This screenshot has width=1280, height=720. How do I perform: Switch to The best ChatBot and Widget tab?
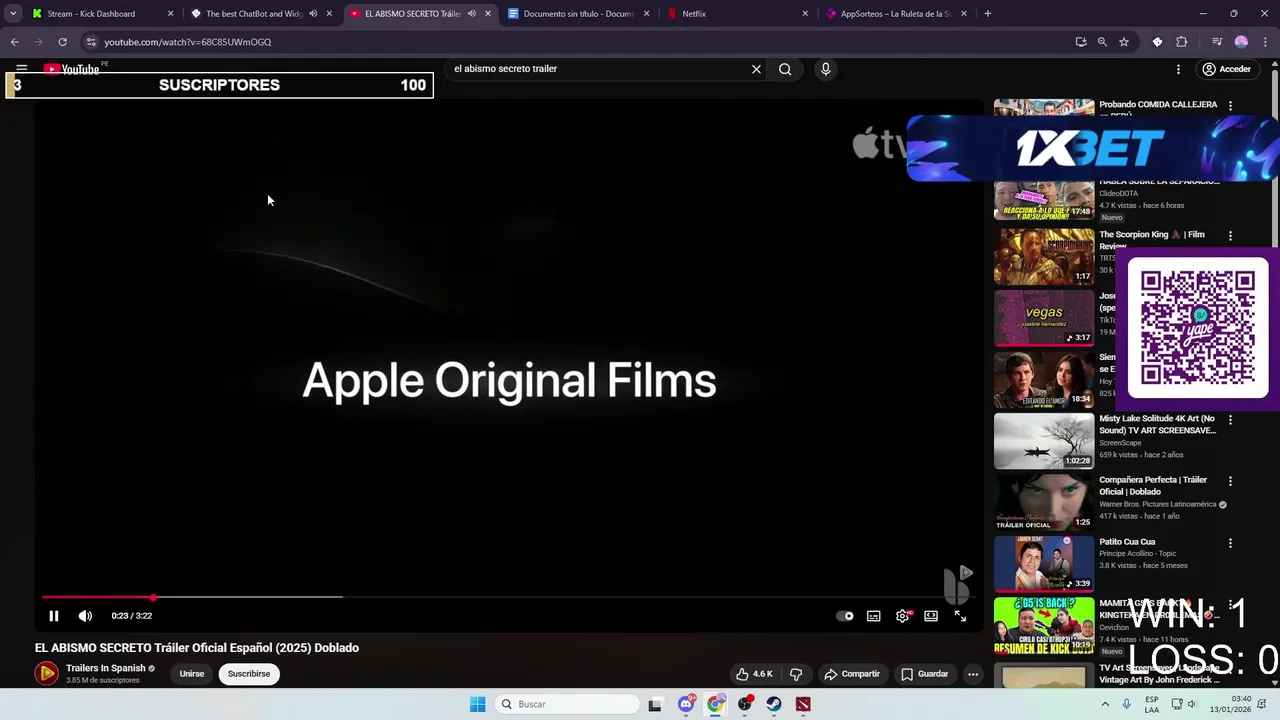[x=255, y=14]
